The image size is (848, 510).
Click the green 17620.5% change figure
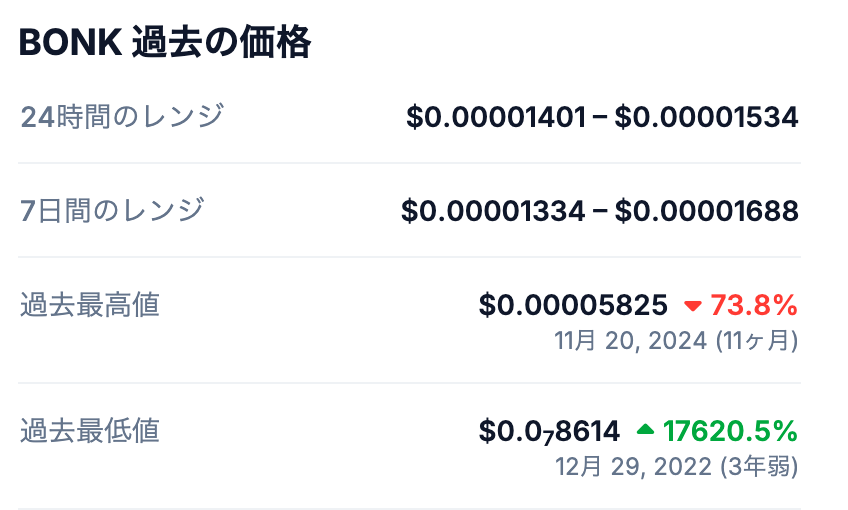pyautogui.click(x=730, y=431)
